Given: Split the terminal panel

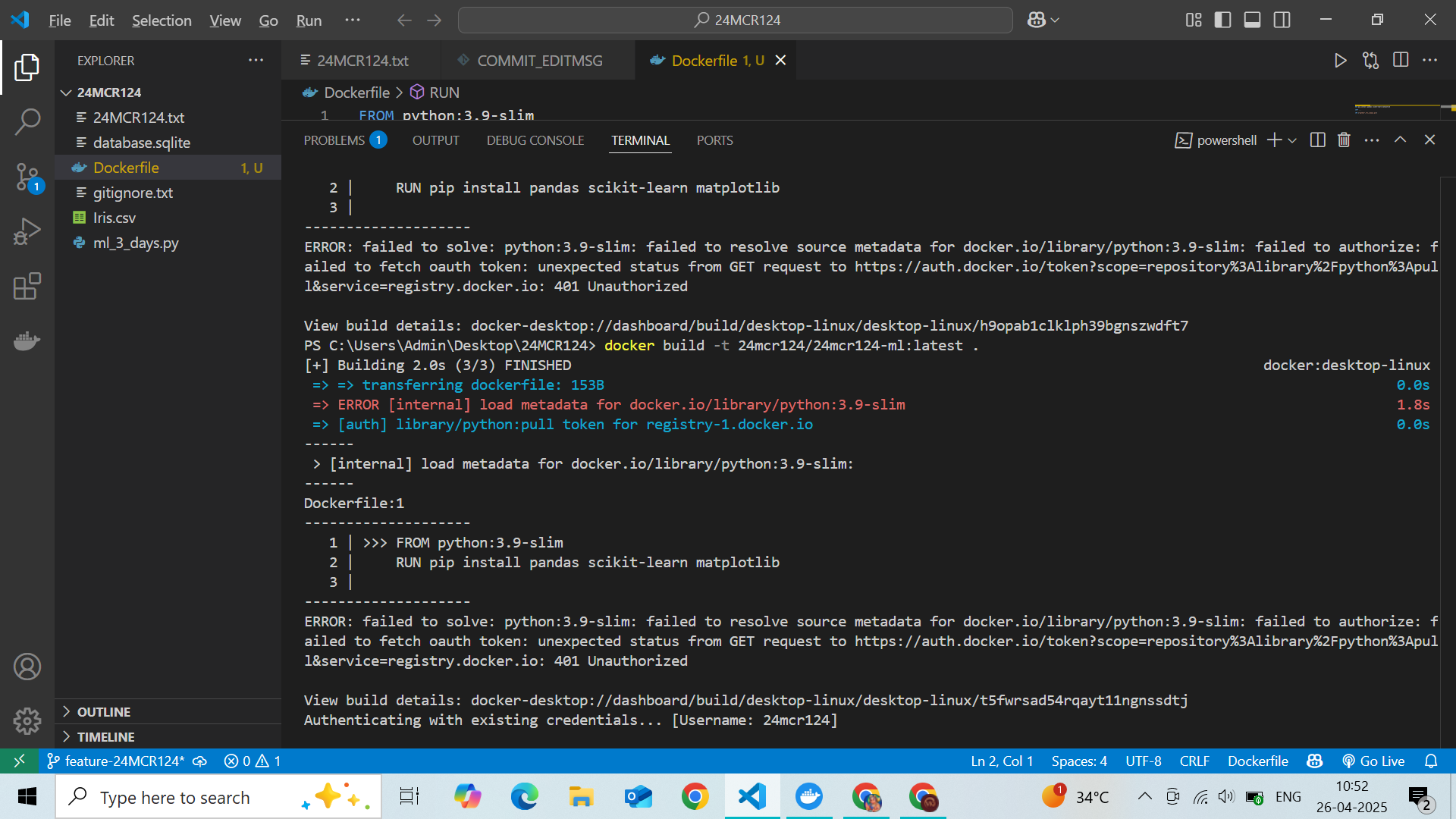Looking at the screenshot, I should [1317, 140].
